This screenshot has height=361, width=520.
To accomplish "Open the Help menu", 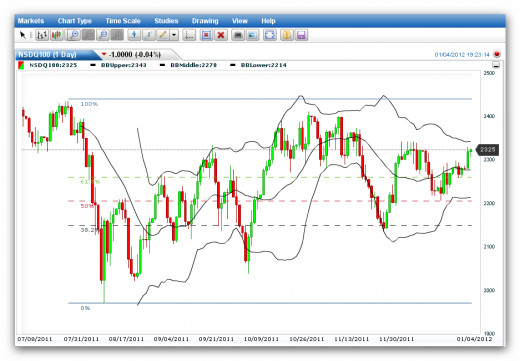I will [x=268, y=21].
